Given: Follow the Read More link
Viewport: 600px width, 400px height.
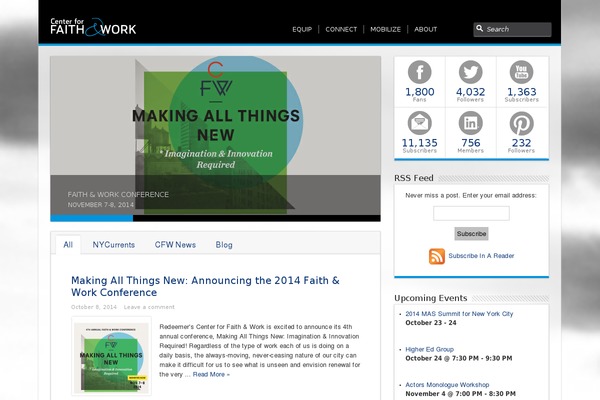Looking at the screenshot, I should 211,374.
